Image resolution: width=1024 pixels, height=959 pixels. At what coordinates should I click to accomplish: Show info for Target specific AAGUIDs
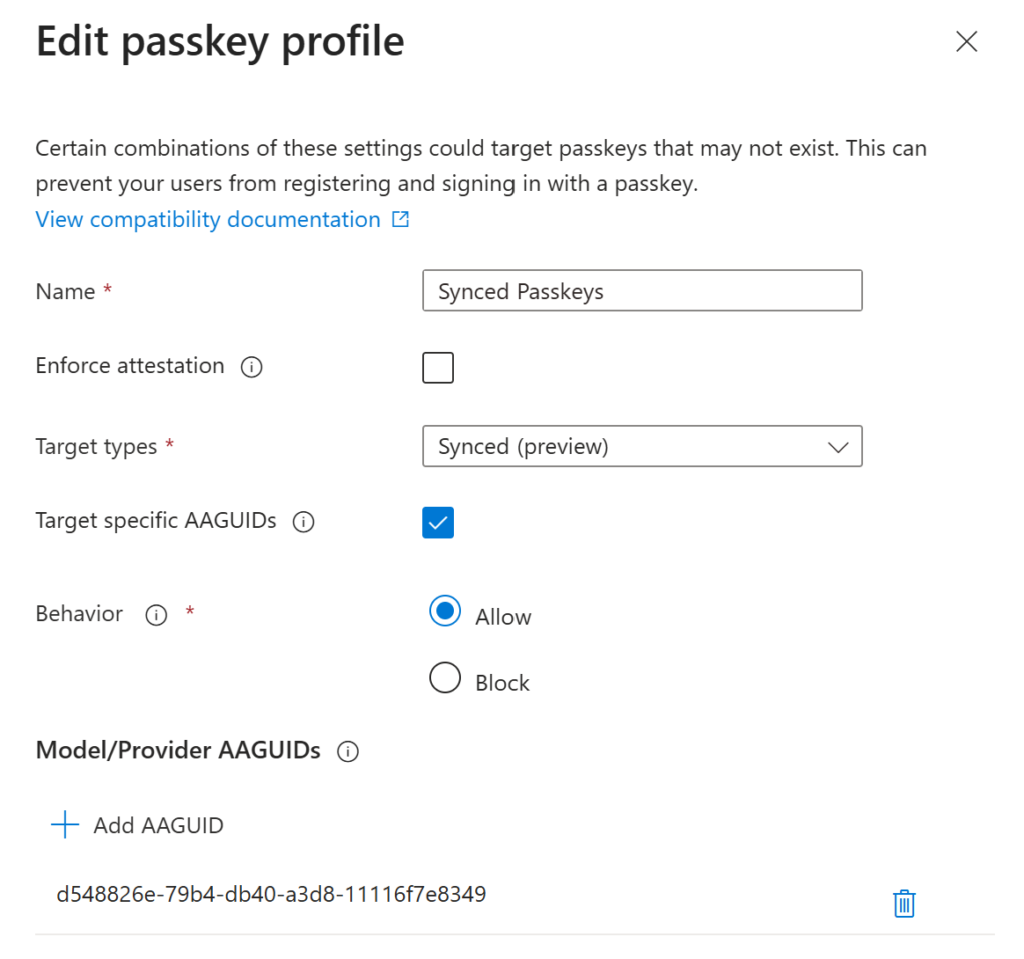click(303, 522)
